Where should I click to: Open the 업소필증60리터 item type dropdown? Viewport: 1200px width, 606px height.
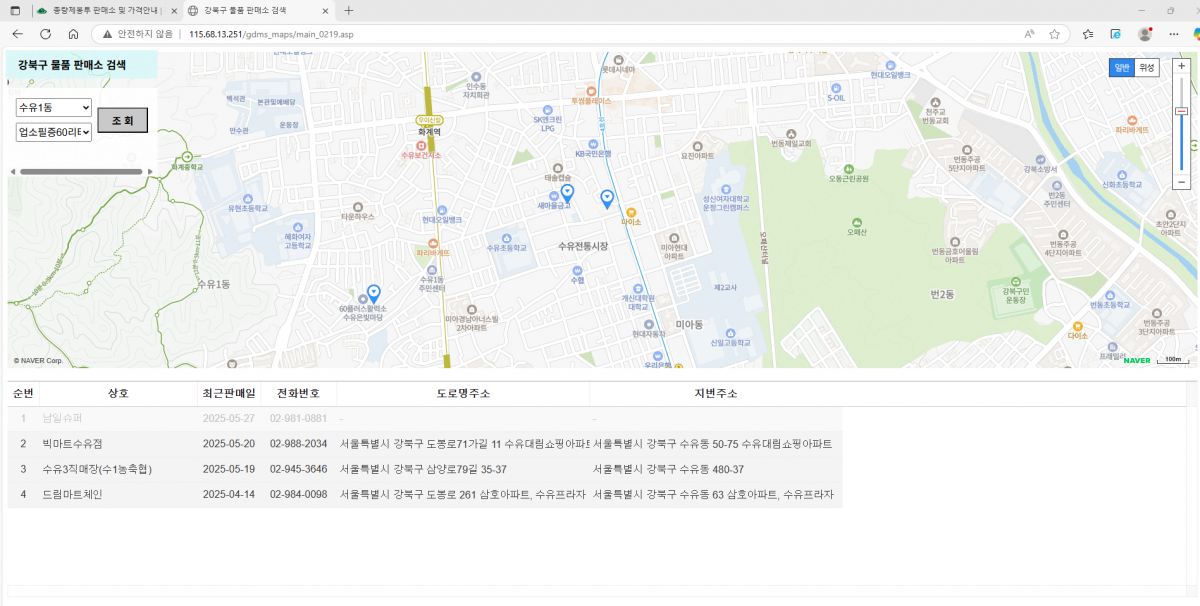pyautogui.click(x=54, y=132)
